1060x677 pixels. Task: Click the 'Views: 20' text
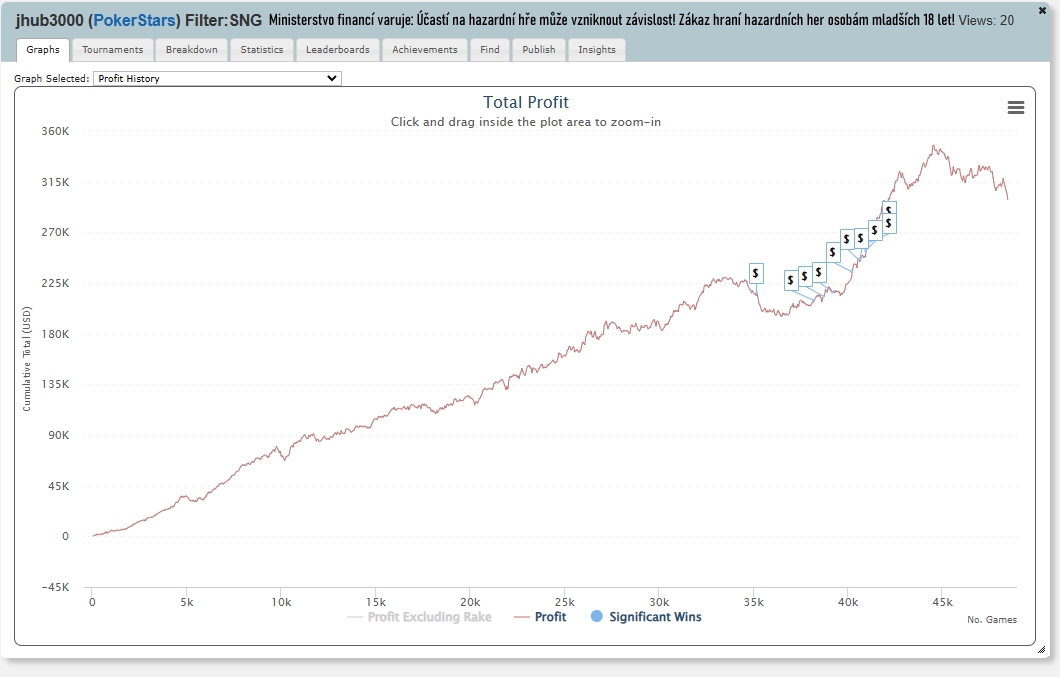click(x=986, y=20)
